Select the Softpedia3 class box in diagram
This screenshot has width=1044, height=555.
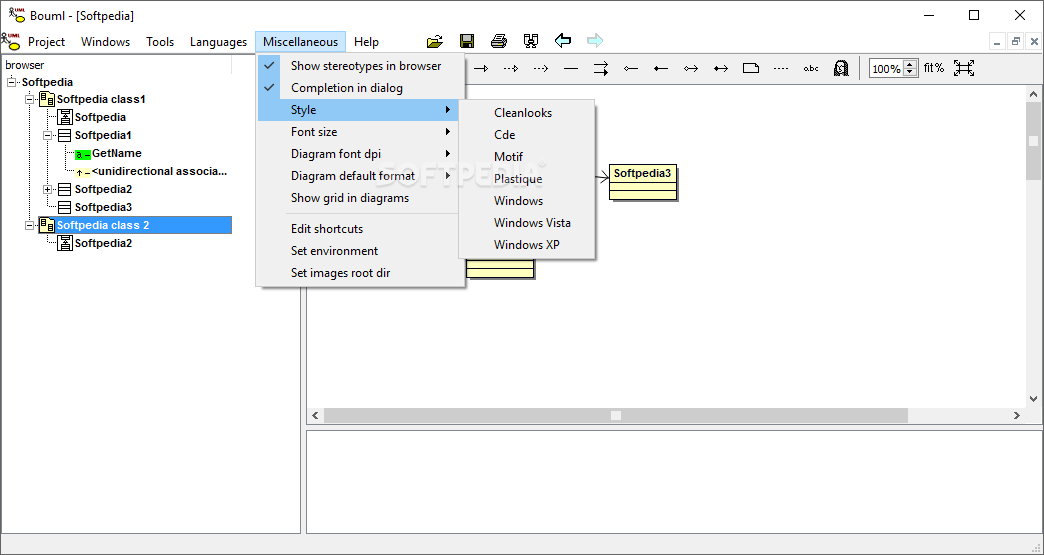[x=643, y=182]
